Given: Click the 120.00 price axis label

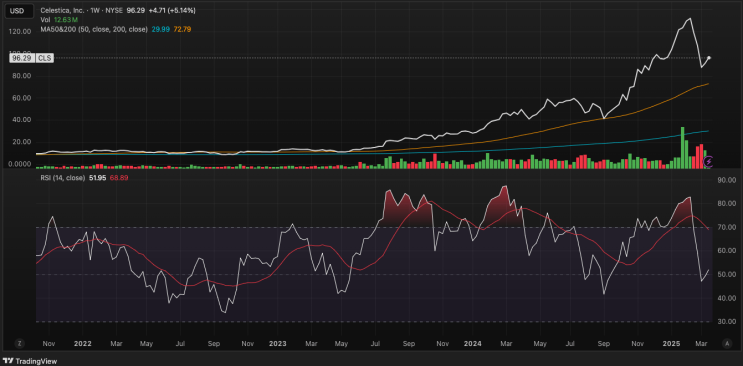Looking at the screenshot, I should (x=21, y=31).
